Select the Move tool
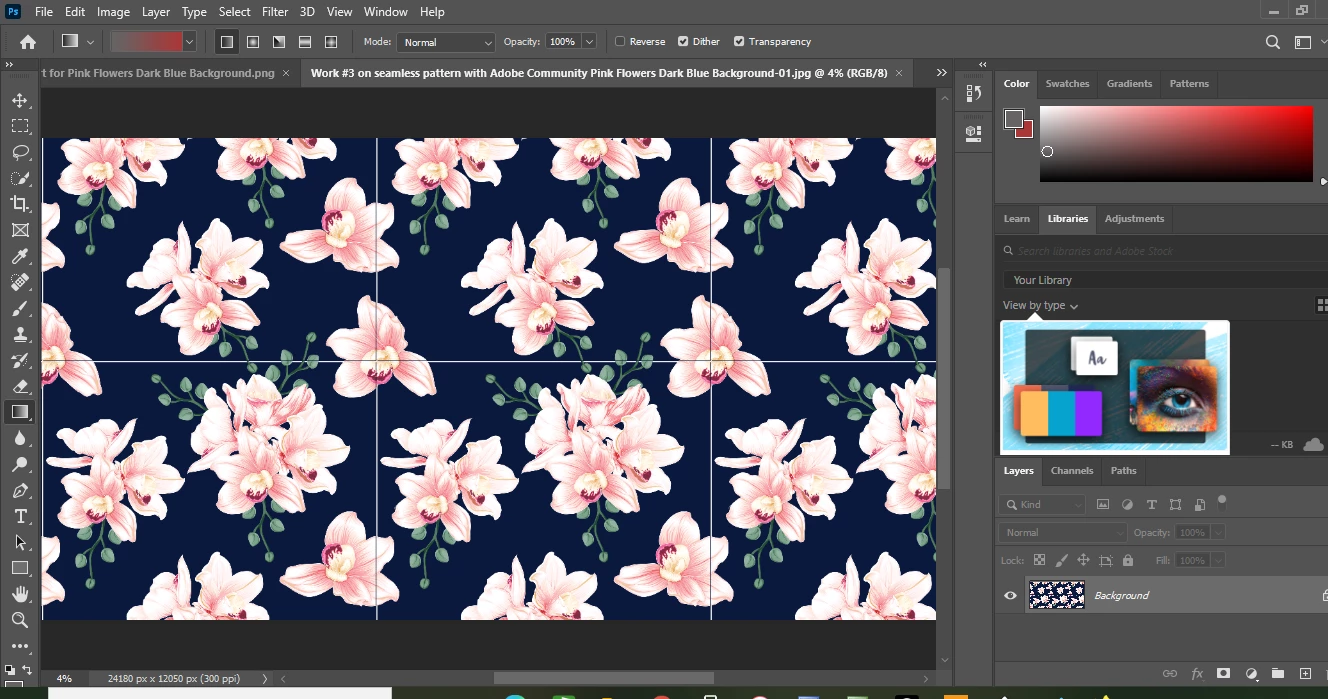Viewport: 1328px width, 699px height. click(x=20, y=100)
